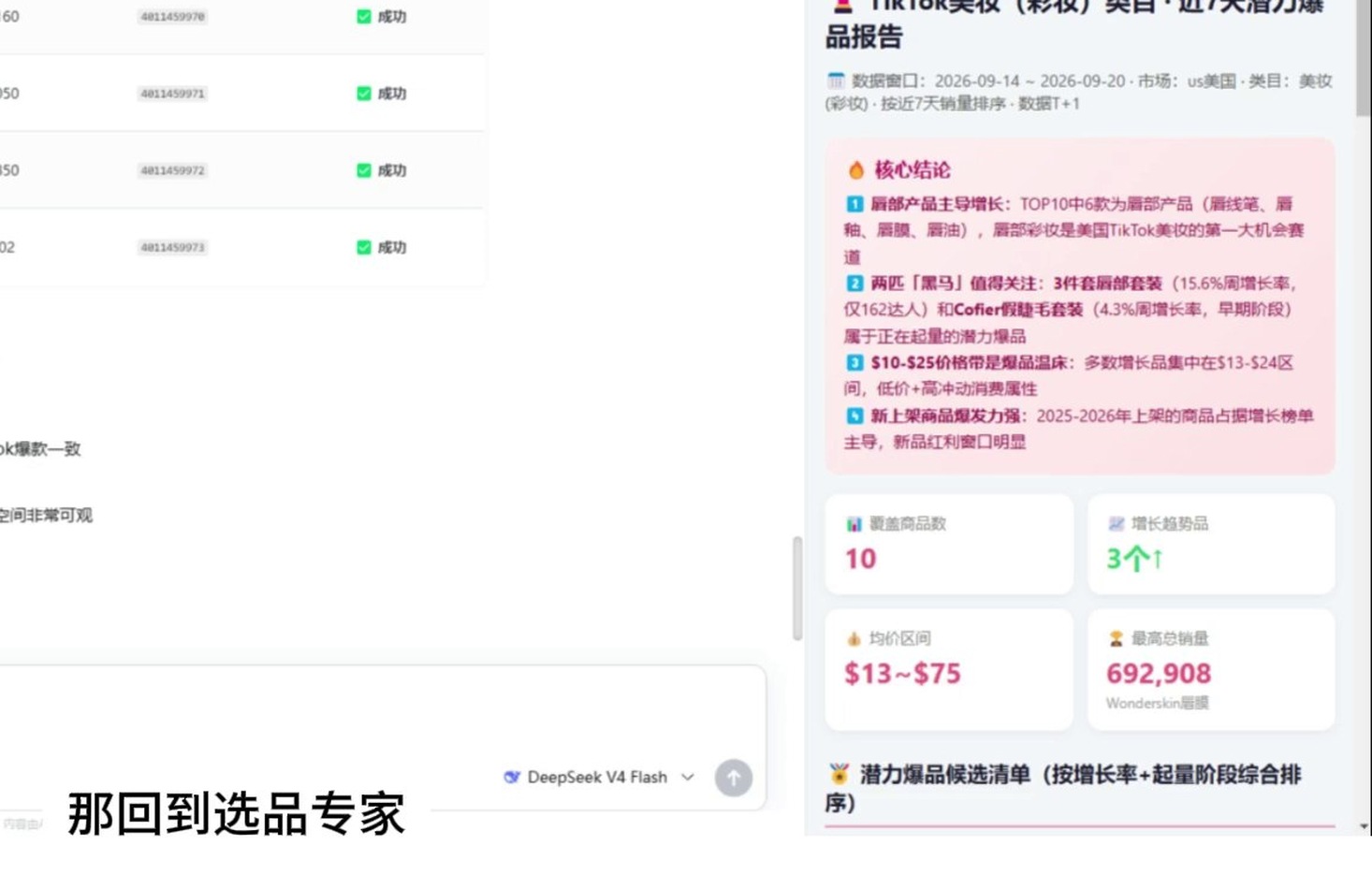Click the send arrow button
The width and height of the screenshot is (1372, 875).
734,778
